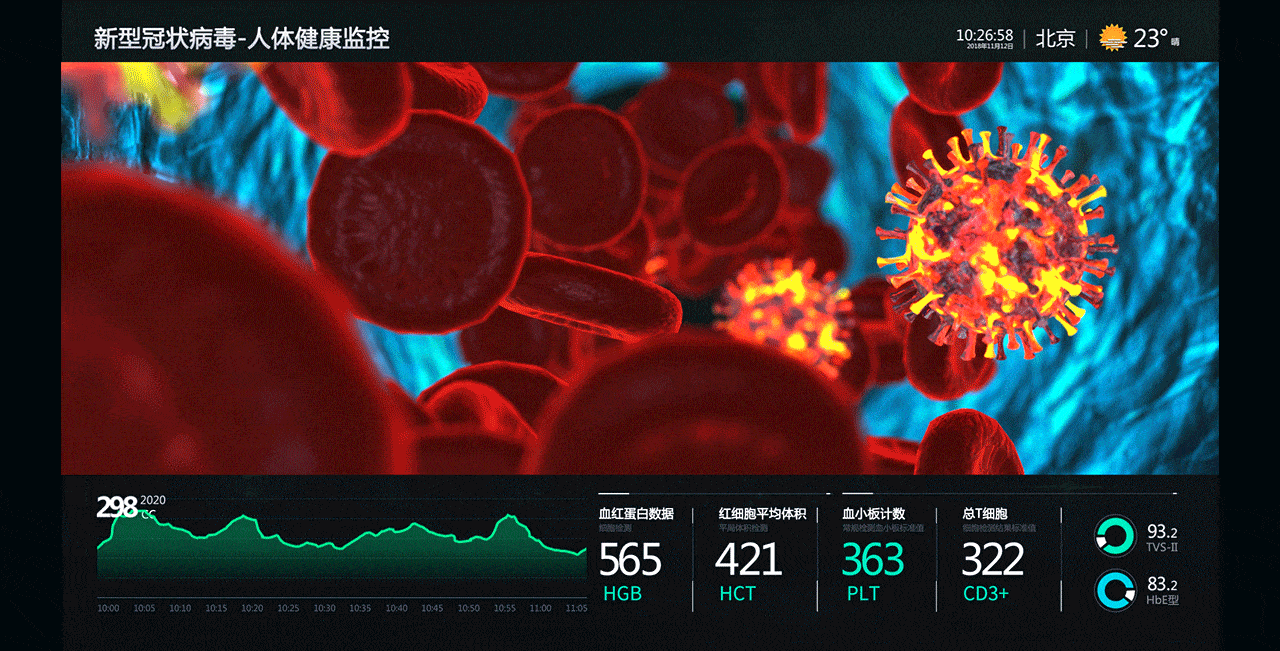Image resolution: width=1280 pixels, height=651 pixels.
Task: Click the 红细胞平均体积 heading
Action: tap(762, 514)
